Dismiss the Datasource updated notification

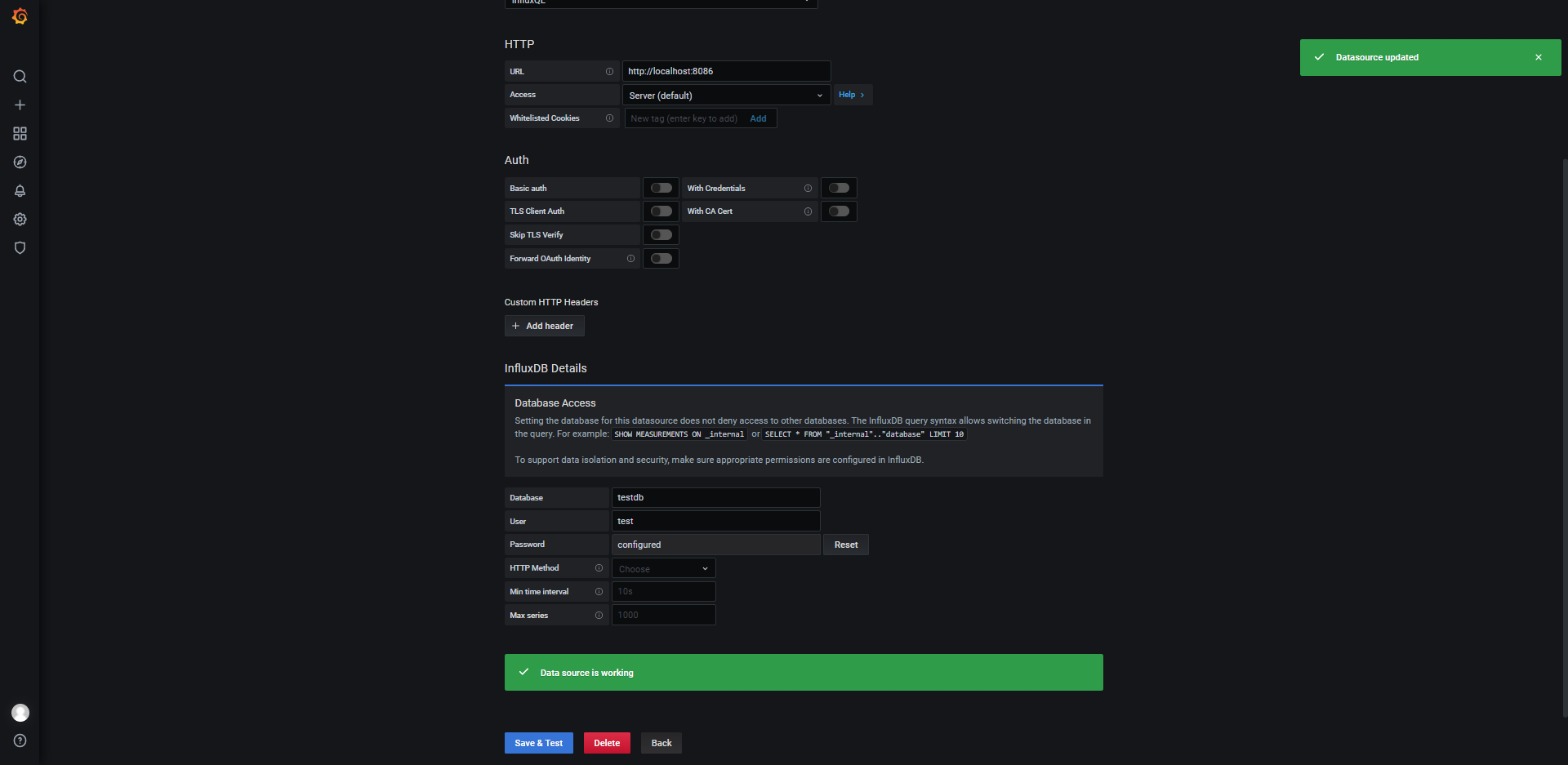(x=1539, y=57)
